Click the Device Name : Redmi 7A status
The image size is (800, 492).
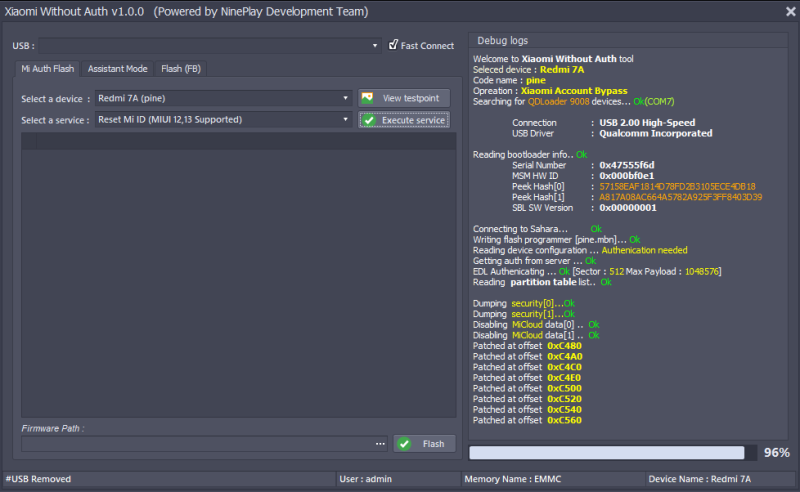(699, 479)
